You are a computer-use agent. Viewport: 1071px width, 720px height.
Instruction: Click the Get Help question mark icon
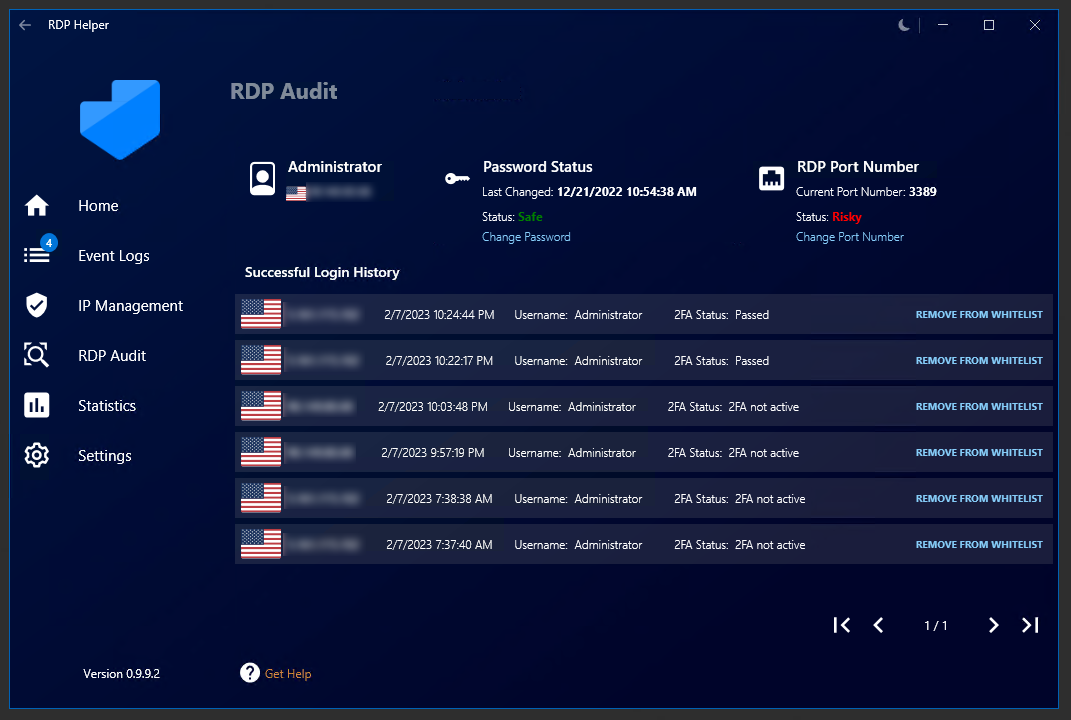(250, 673)
